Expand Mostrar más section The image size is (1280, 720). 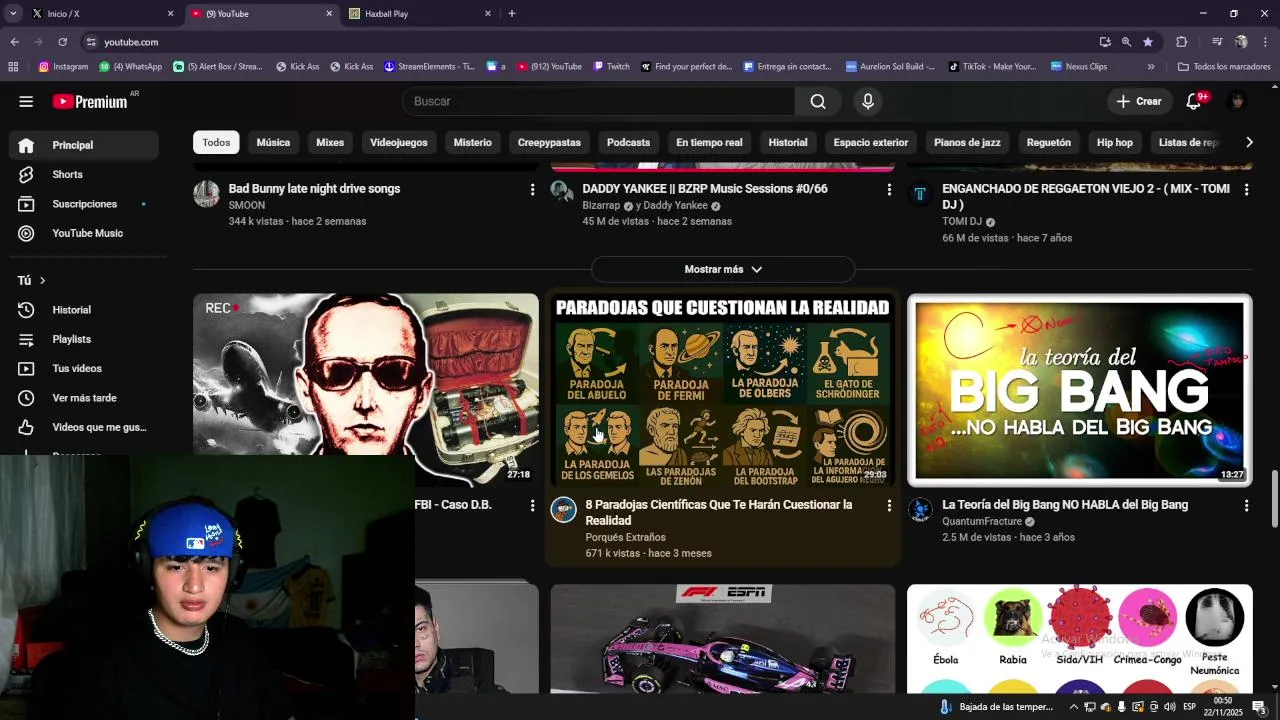coord(723,269)
